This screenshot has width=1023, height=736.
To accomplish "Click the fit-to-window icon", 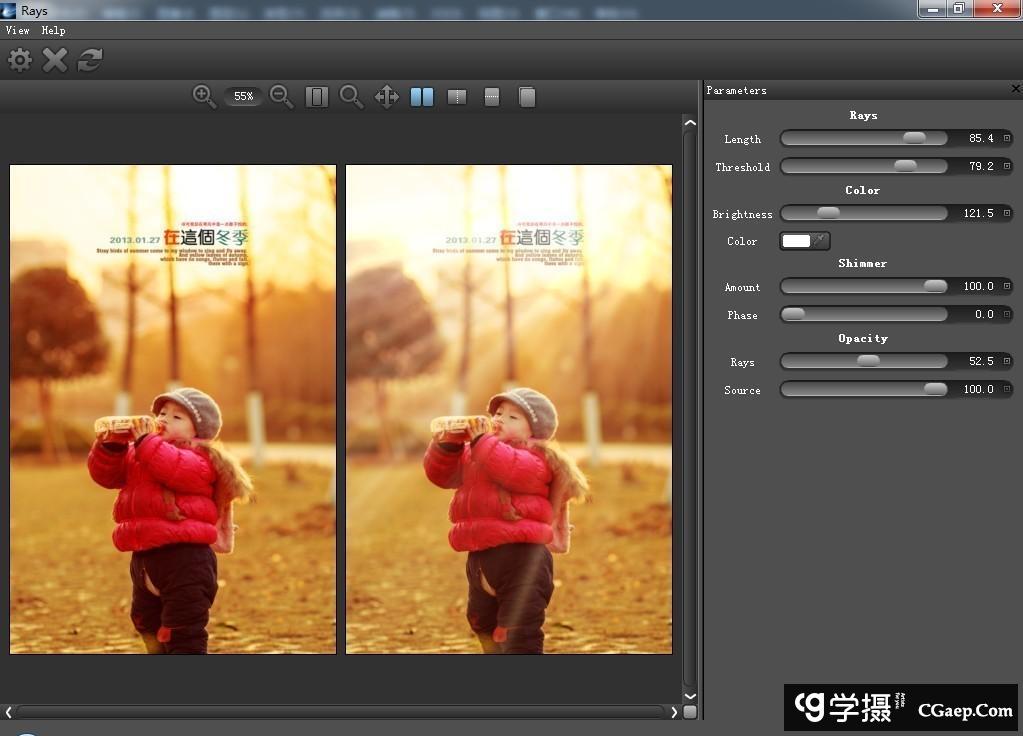I will click(317, 97).
